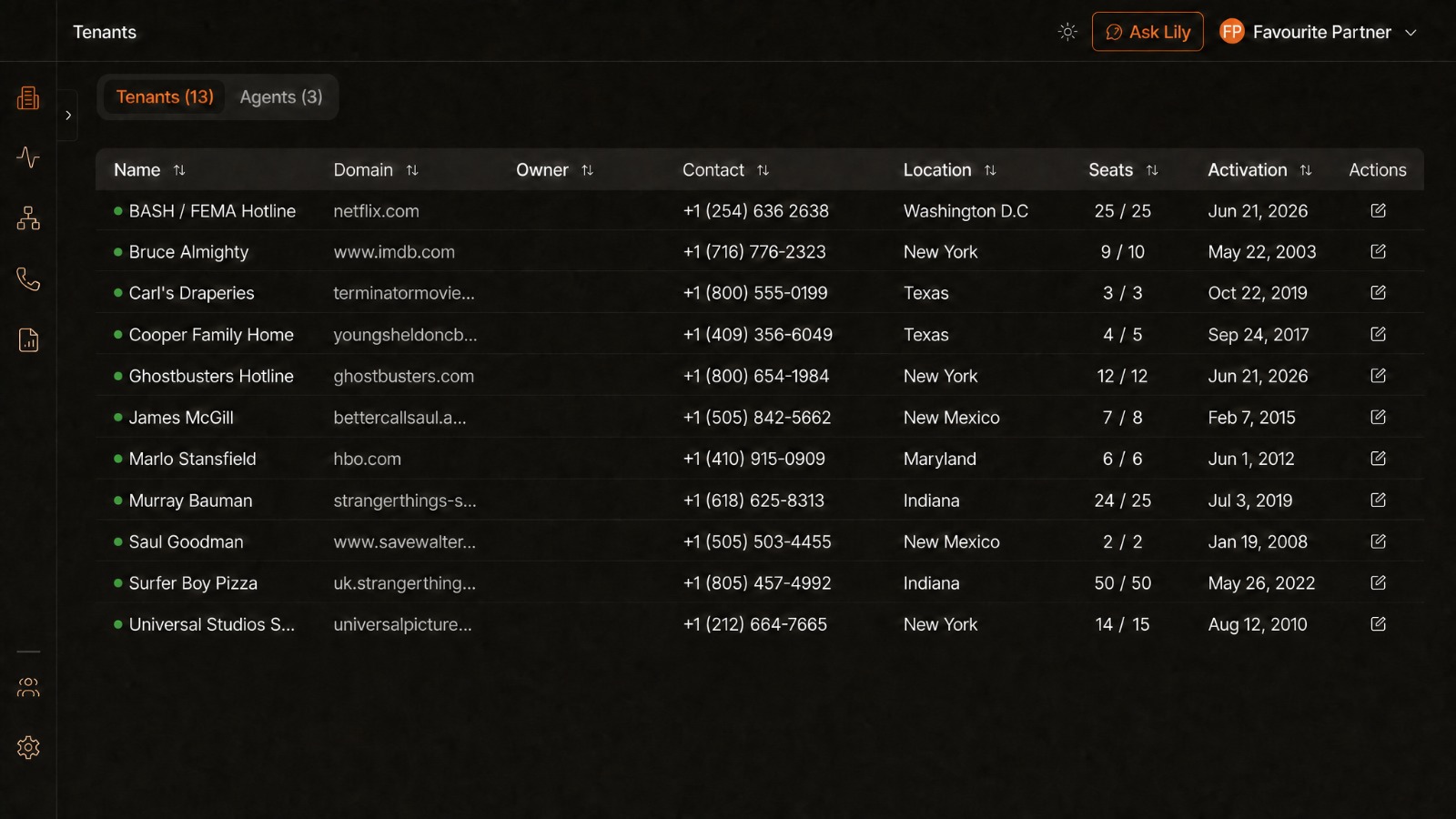1456x819 pixels.
Task: Click the Maryland location cell
Action: tap(940, 459)
